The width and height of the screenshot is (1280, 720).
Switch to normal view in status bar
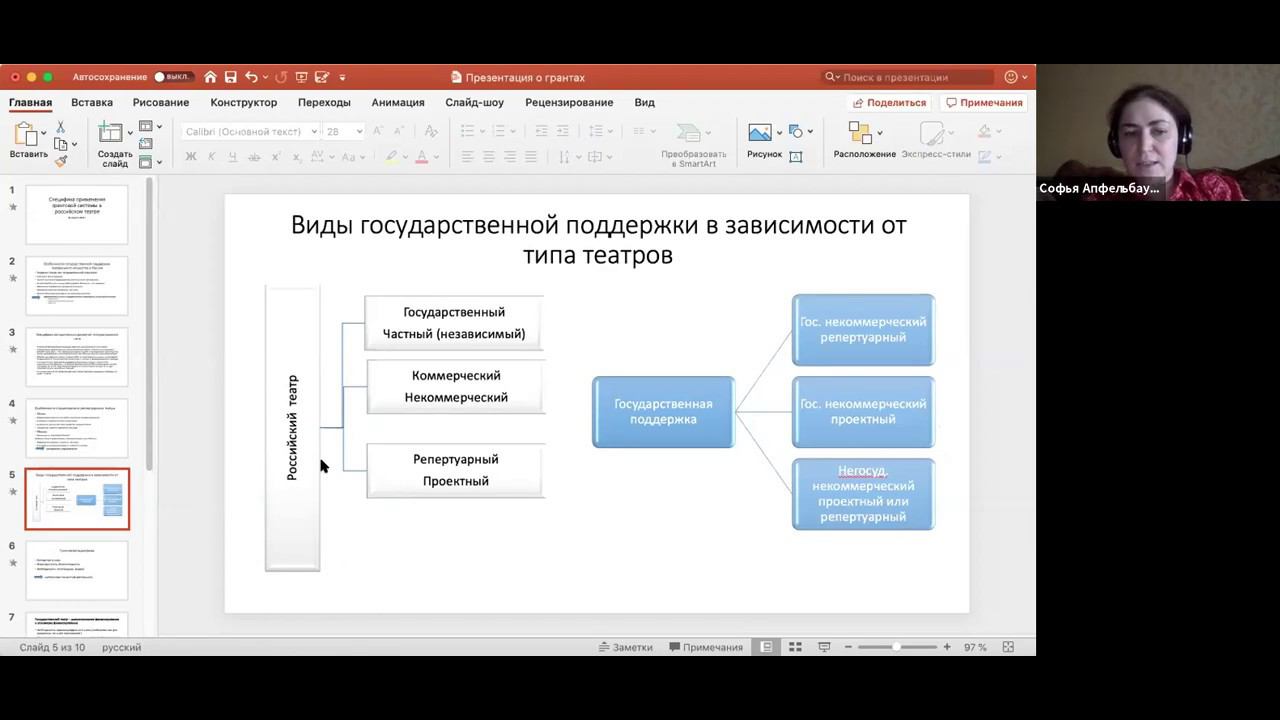[x=767, y=647]
